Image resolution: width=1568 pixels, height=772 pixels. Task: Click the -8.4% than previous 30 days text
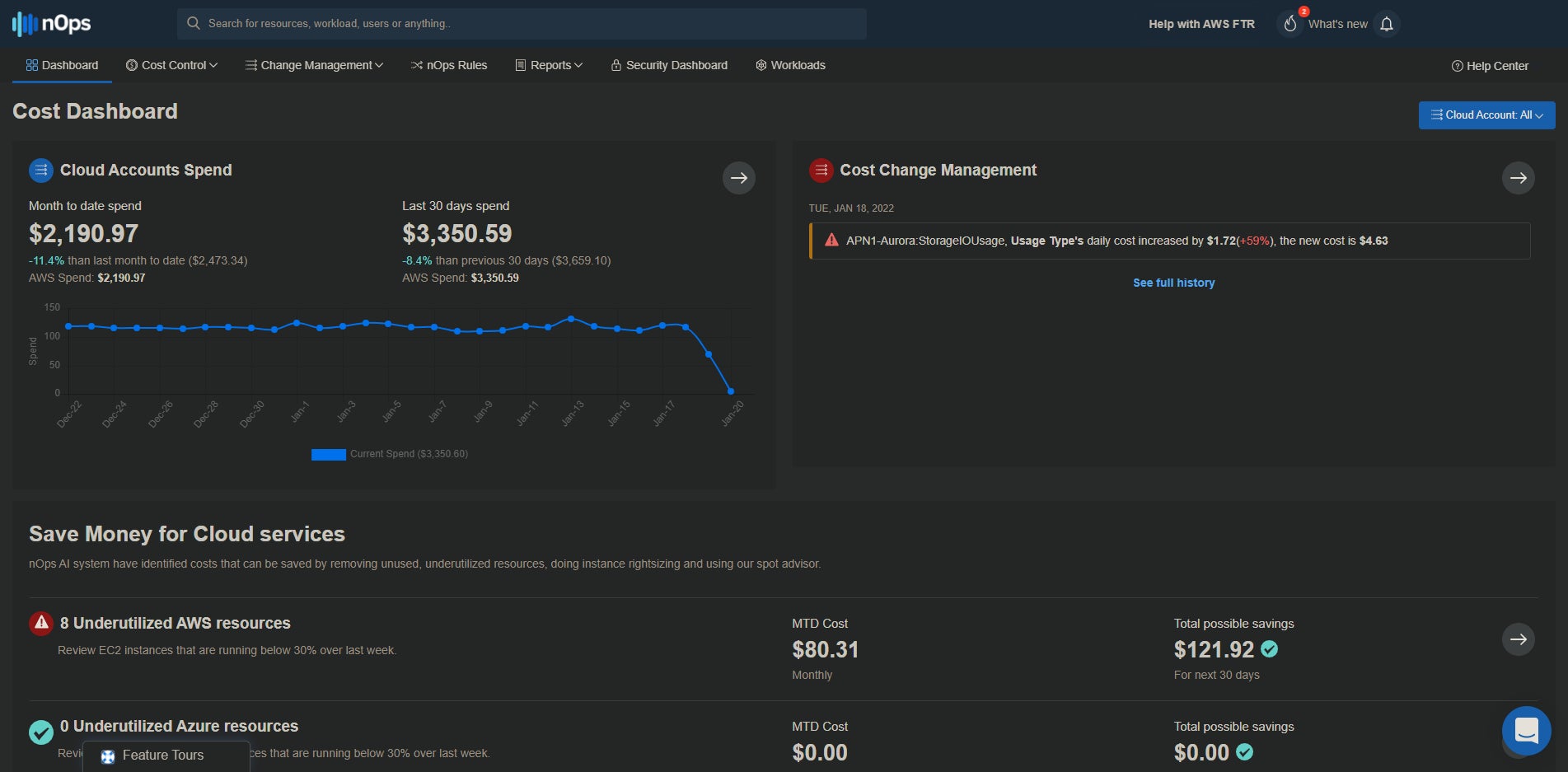(x=507, y=260)
